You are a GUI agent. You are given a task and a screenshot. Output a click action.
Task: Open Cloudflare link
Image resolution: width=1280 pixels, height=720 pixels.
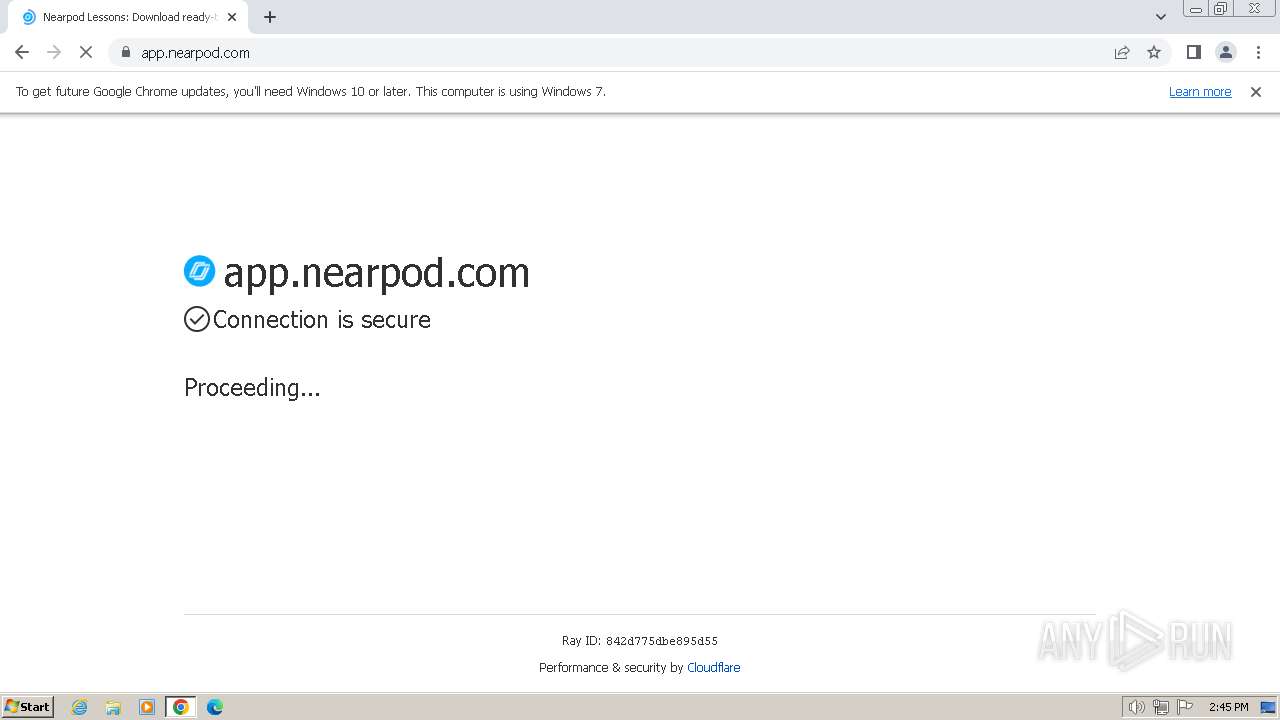pyautogui.click(x=714, y=667)
